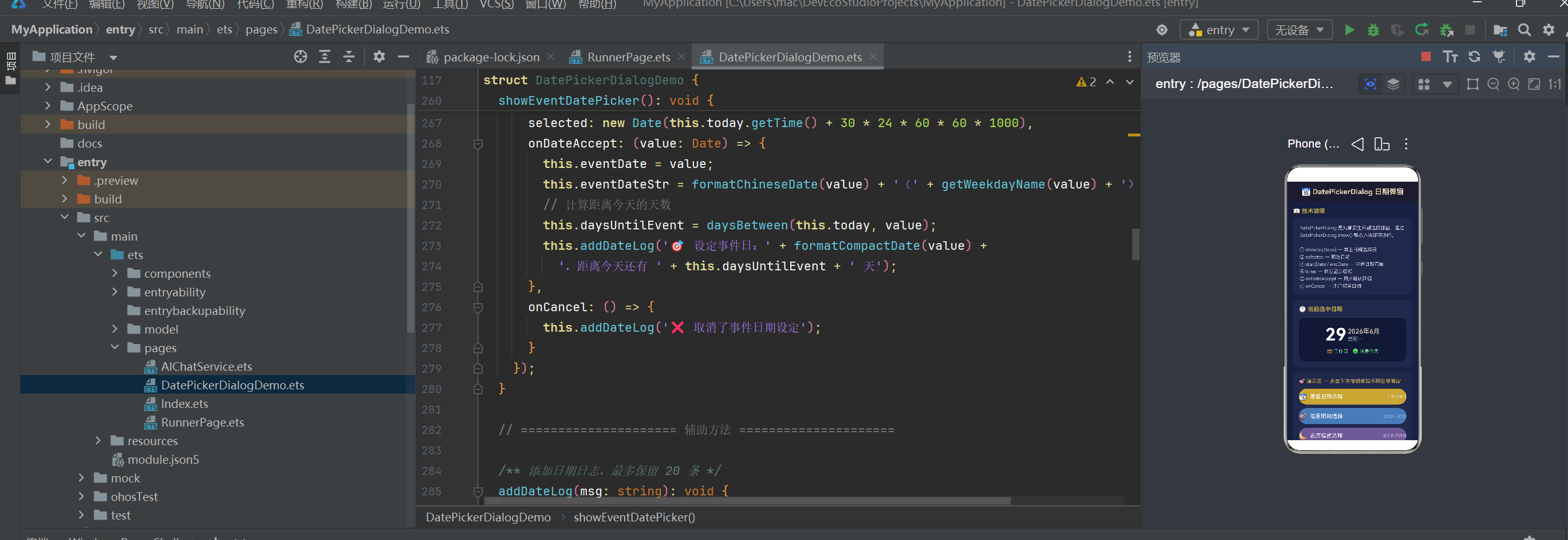The height and width of the screenshot is (540, 1568).
Task: Click the back triangle of Phone preview
Action: (x=1357, y=144)
